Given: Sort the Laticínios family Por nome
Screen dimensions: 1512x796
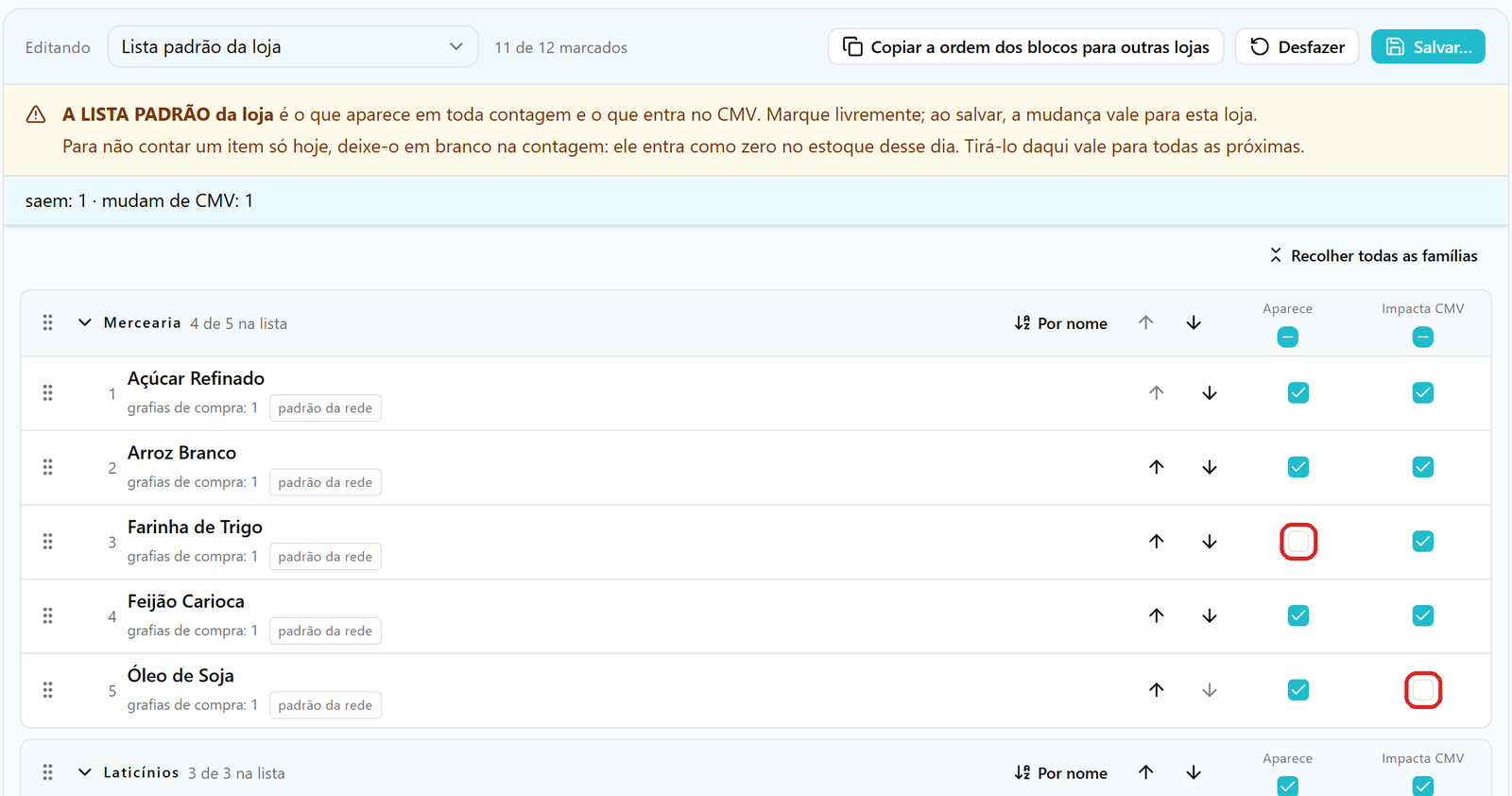Looking at the screenshot, I should click(x=1060, y=772).
